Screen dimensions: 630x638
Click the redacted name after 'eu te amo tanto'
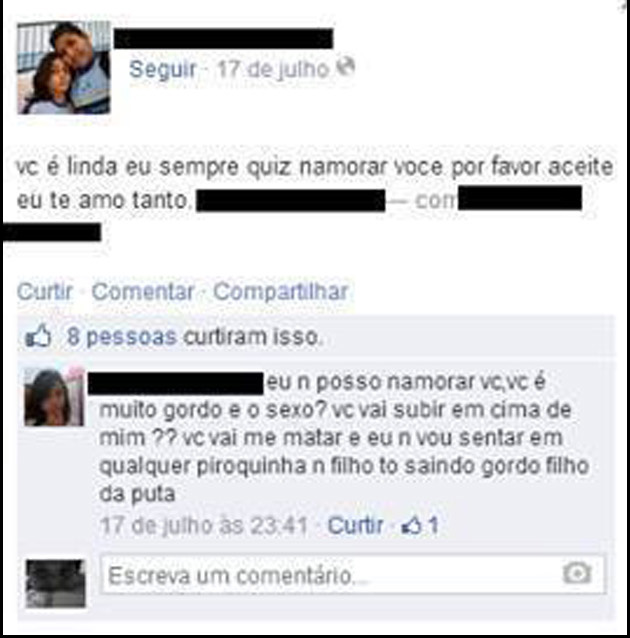[291, 201]
